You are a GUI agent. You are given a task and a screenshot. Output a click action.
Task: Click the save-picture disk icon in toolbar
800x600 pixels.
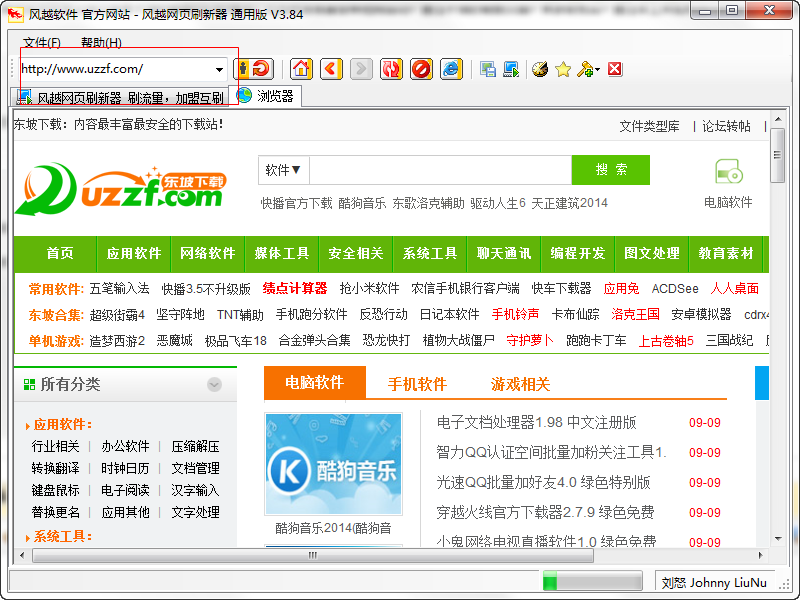click(x=488, y=69)
